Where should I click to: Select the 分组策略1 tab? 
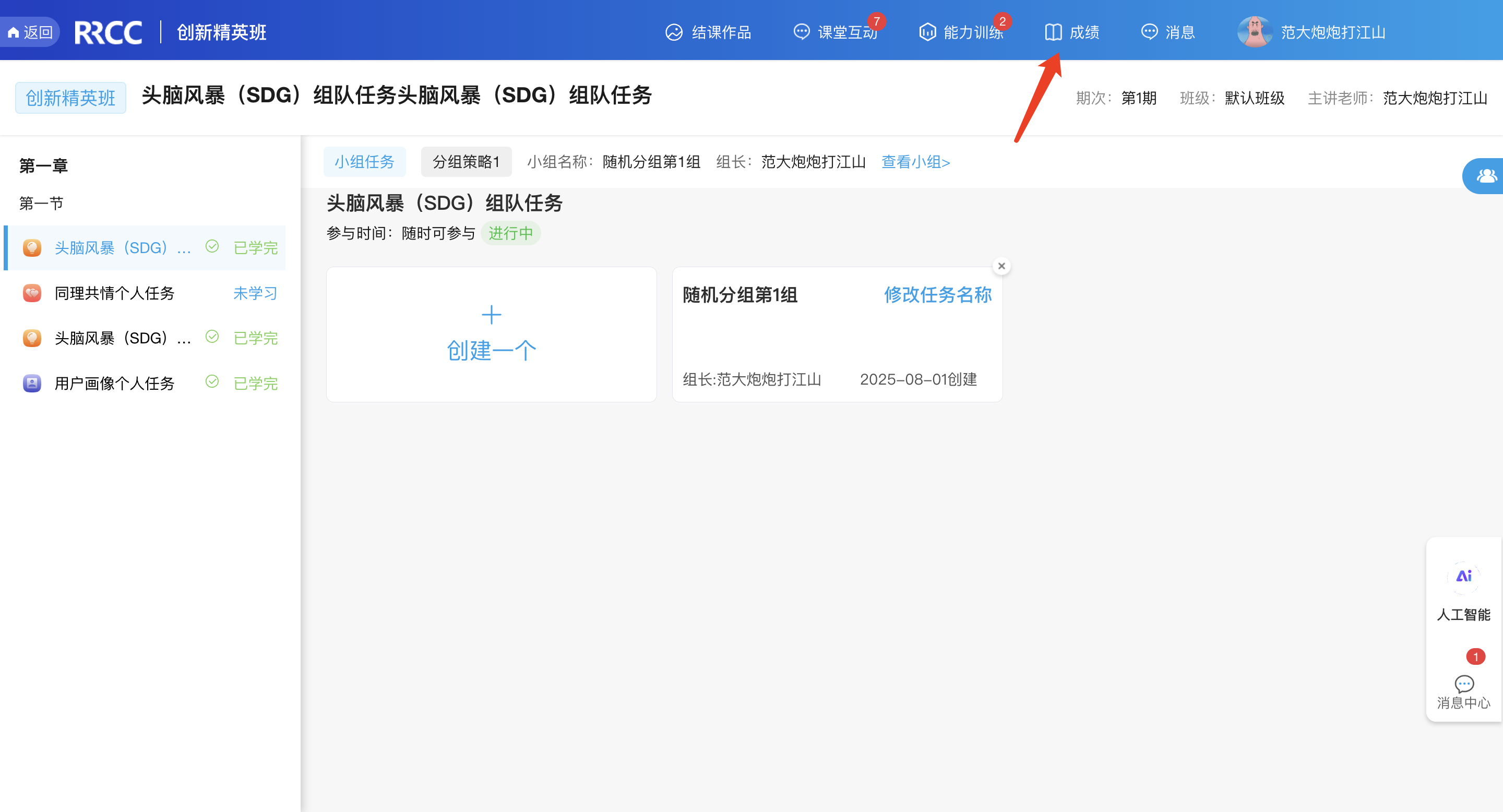click(x=466, y=162)
